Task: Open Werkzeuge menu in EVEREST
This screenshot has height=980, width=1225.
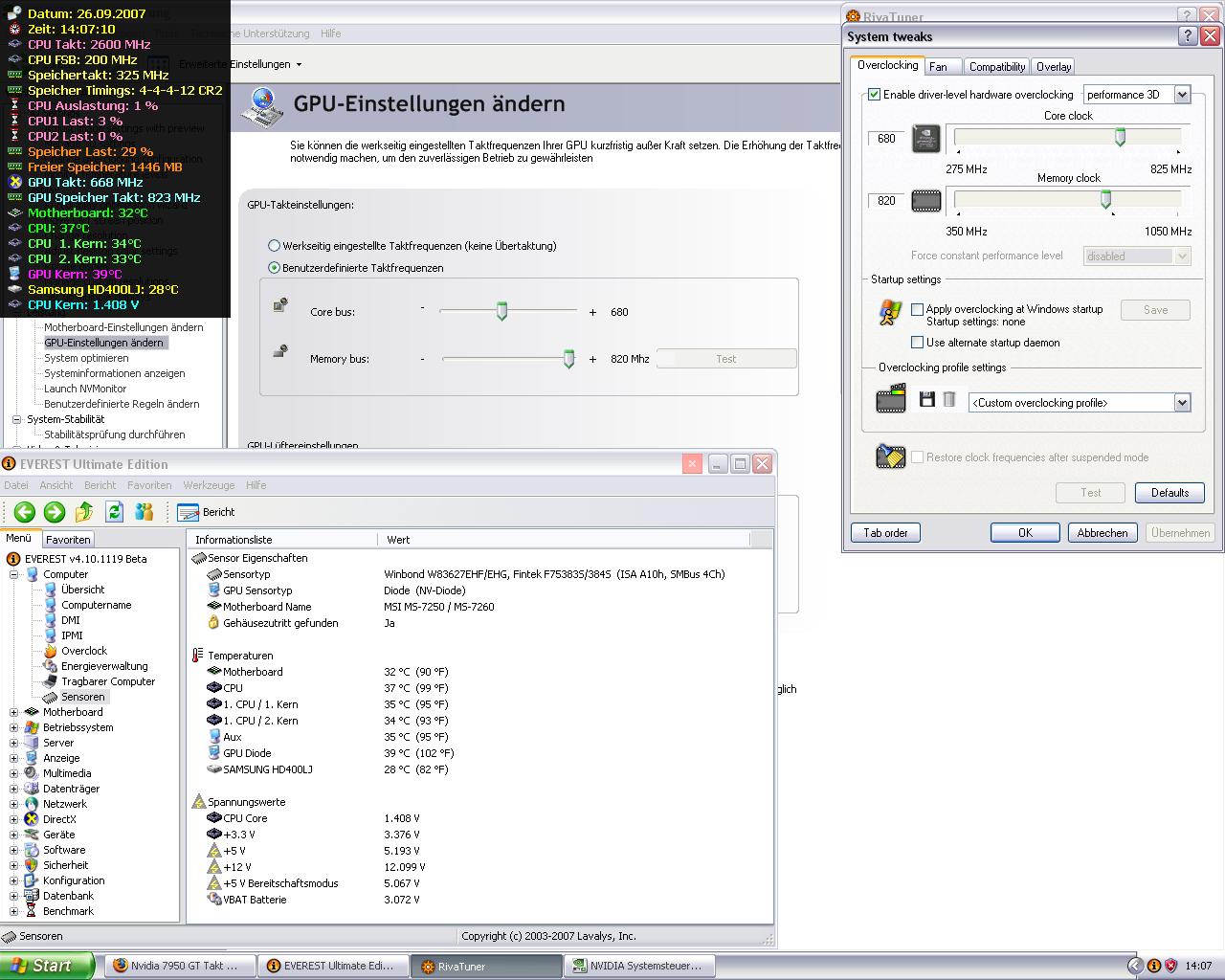Action: 209,485
